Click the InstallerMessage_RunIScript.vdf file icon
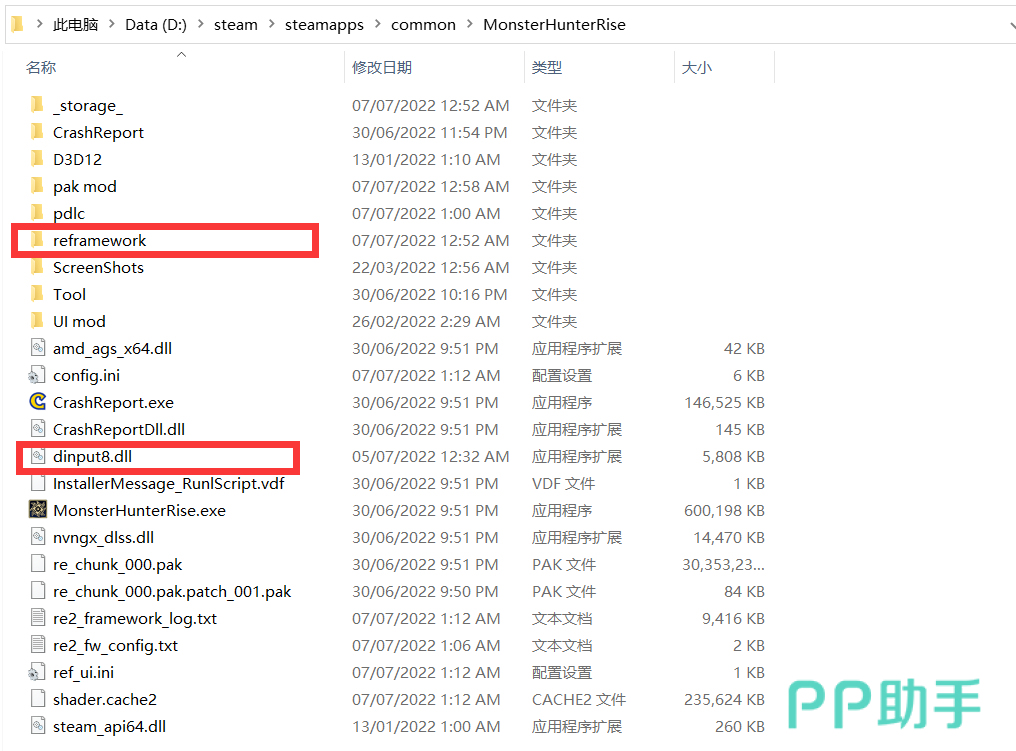The width and height of the screenshot is (1016, 751). coord(38,483)
